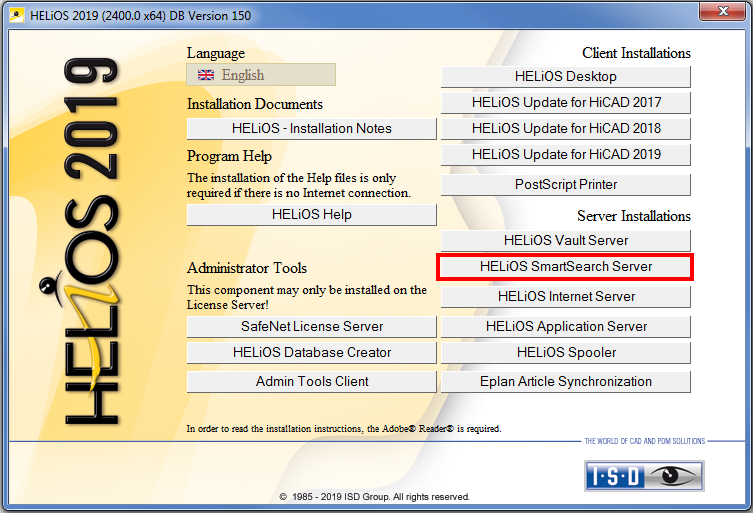
Task: Select HELiOS Update for HiCAD 2018
Action: 566,128
